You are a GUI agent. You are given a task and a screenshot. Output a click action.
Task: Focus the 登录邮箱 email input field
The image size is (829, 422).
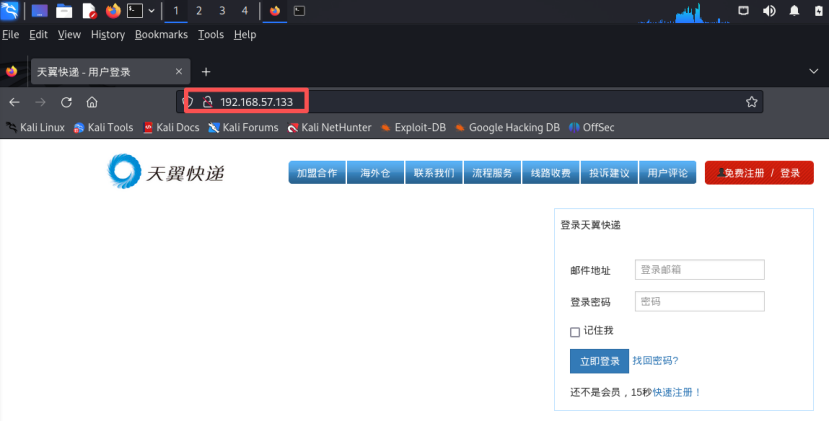coord(699,270)
